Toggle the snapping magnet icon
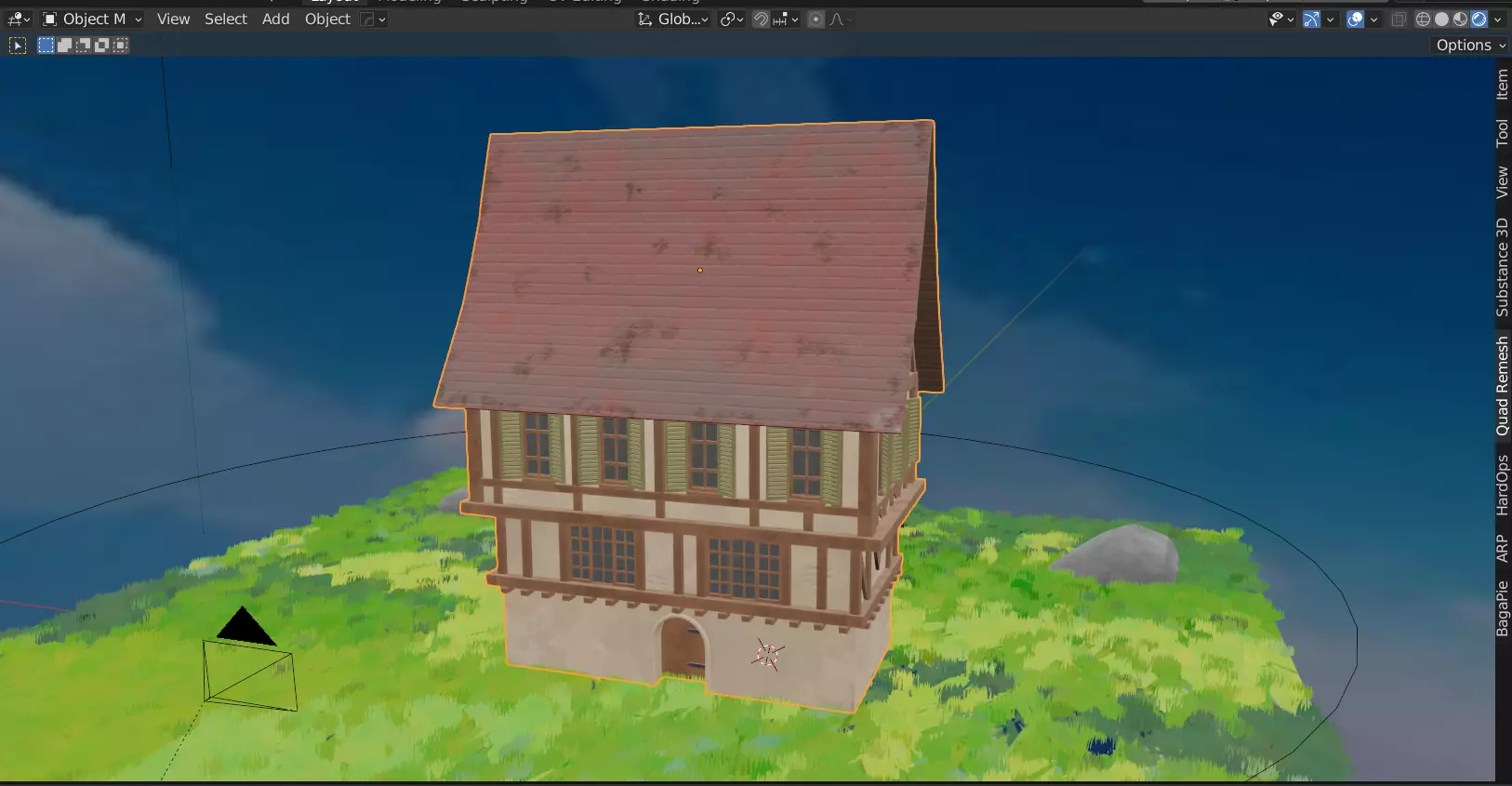This screenshot has width=1512, height=786. tap(761, 19)
